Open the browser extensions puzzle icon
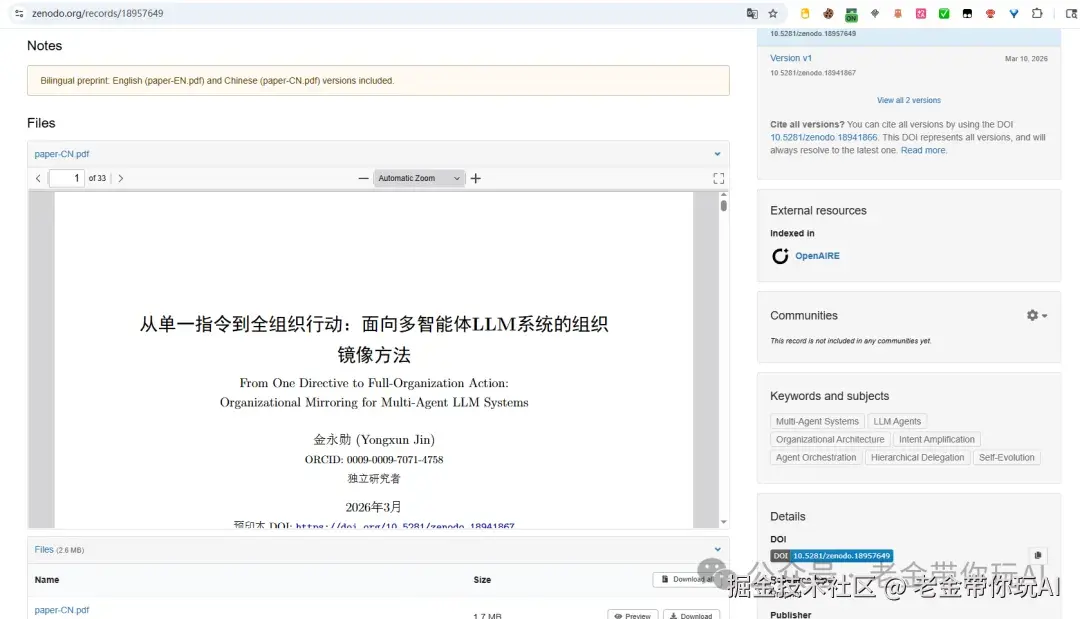Image resolution: width=1080 pixels, height=619 pixels. [1037, 13]
